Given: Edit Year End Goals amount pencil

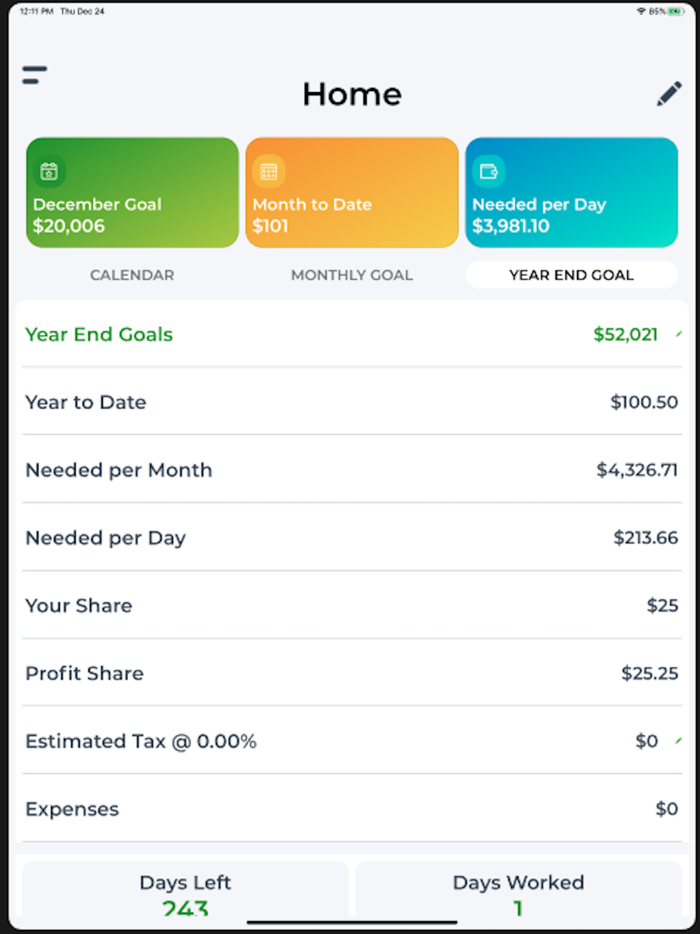Looking at the screenshot, I should click(679, 334).
